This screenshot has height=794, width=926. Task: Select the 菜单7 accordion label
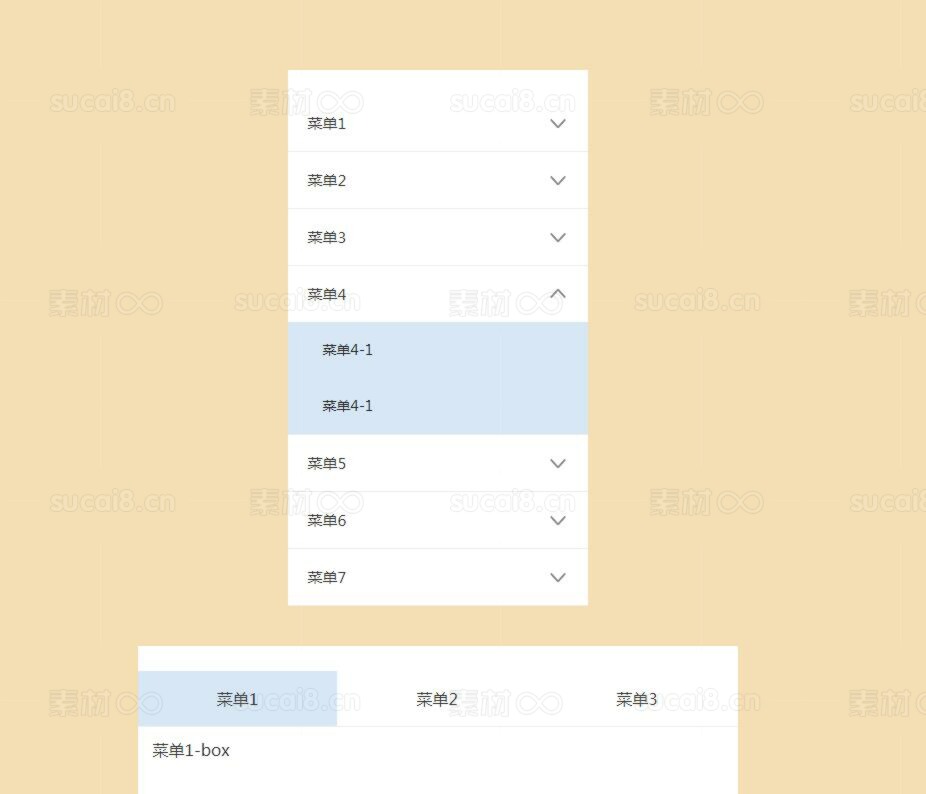pos(327,578)
